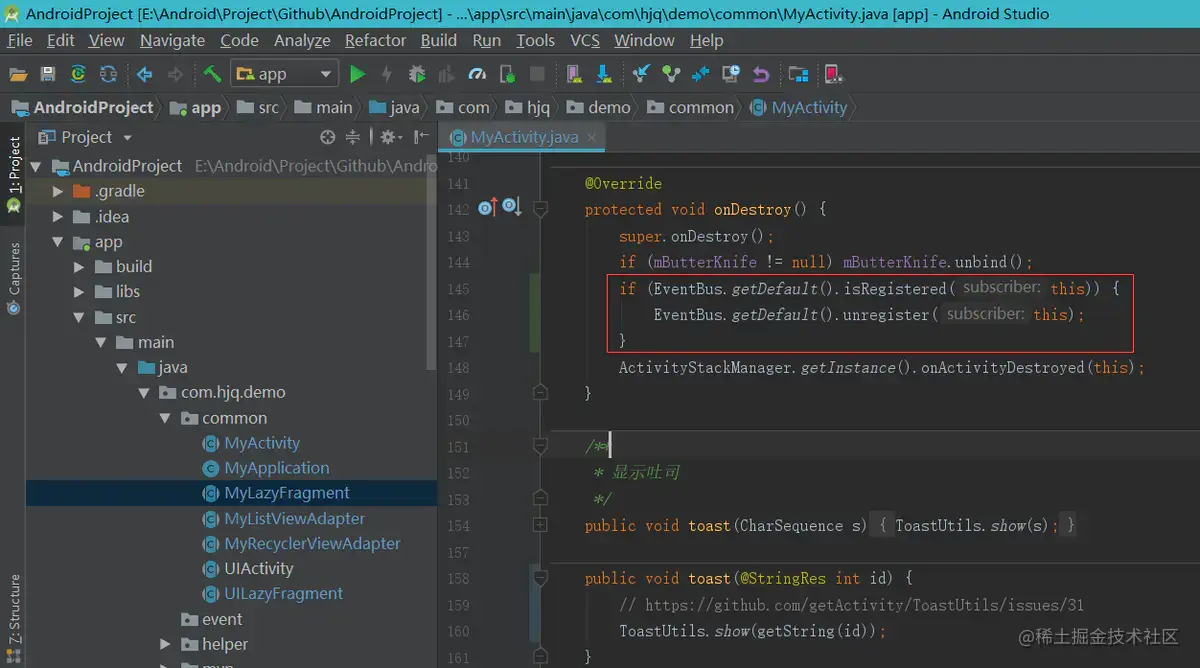This screenshot has height=668, width=1200.
Task: Open the VCS menu
Action: [585, 40]
